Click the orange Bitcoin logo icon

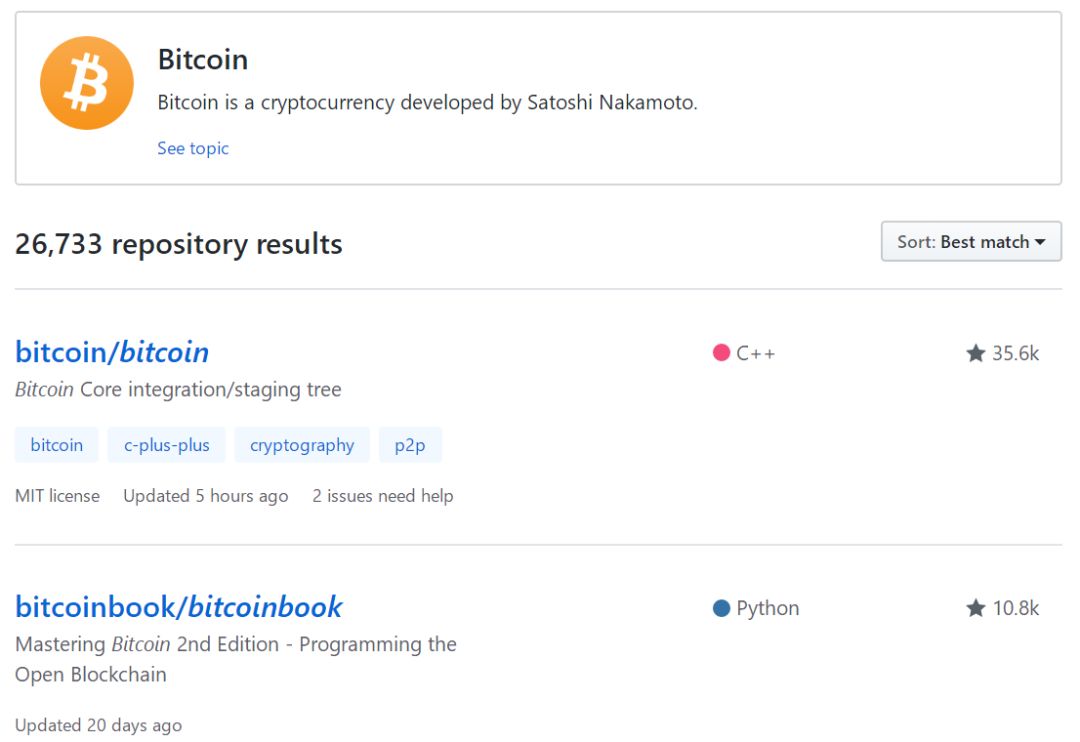(x=87, y=83)
